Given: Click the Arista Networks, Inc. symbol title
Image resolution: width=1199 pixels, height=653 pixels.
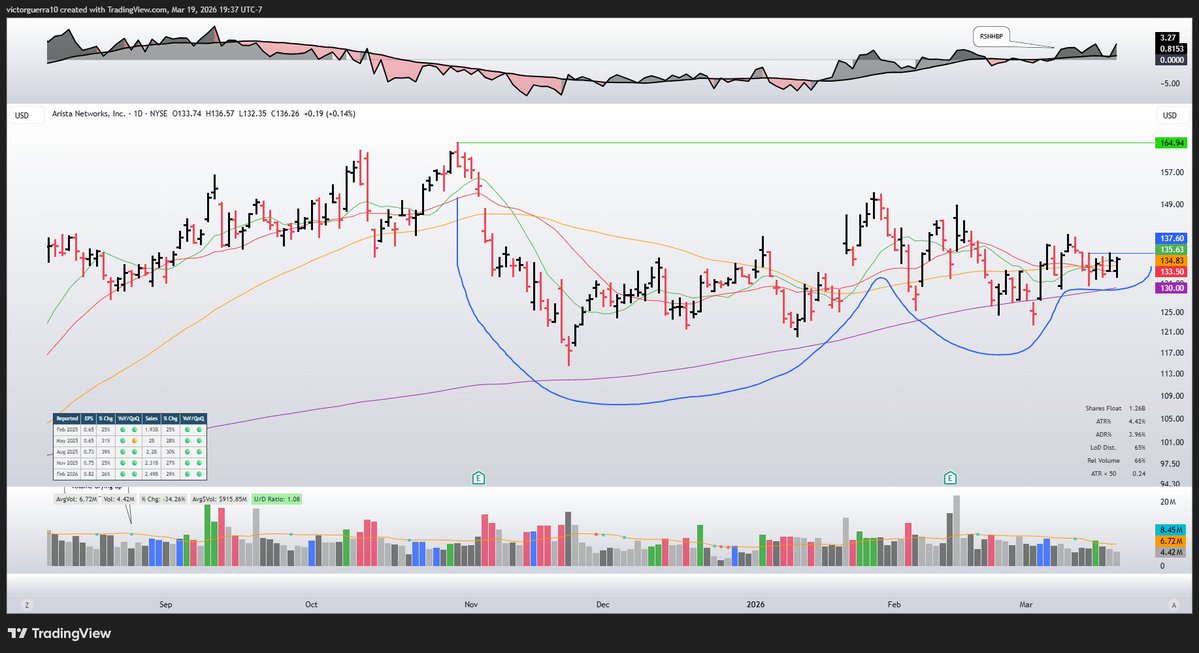Looking at the screenshot, I should tap(89, 114).
